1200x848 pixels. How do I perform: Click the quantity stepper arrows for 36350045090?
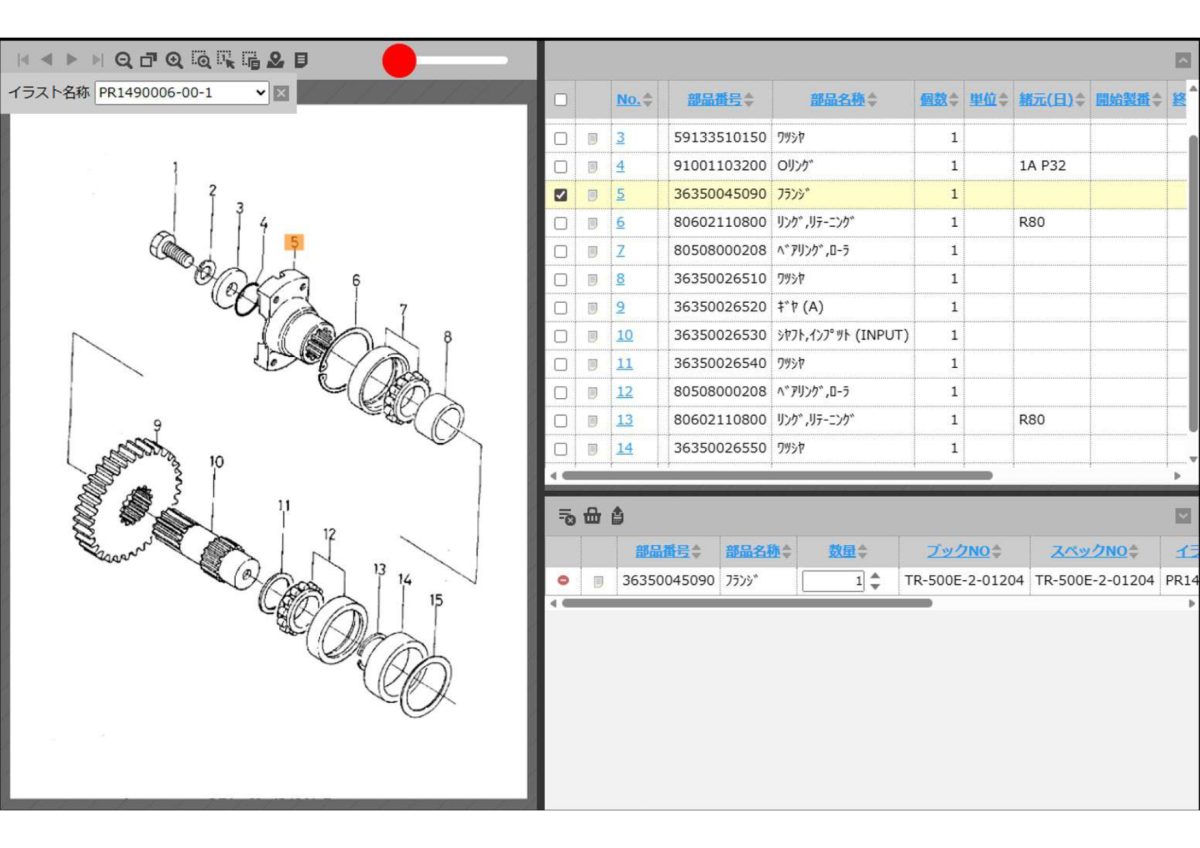pos(875,580)
